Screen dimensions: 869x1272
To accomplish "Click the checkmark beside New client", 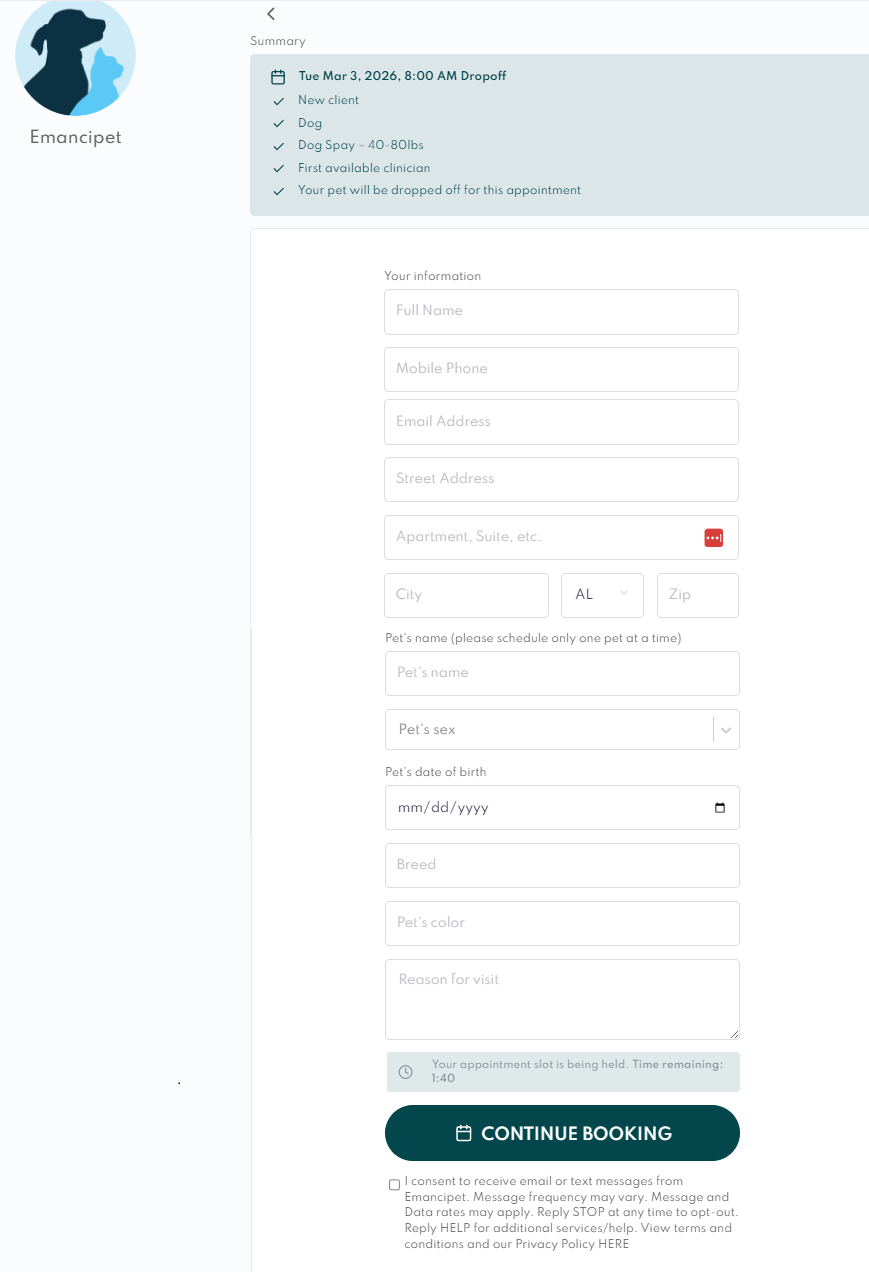I will [x=278, y=101].
